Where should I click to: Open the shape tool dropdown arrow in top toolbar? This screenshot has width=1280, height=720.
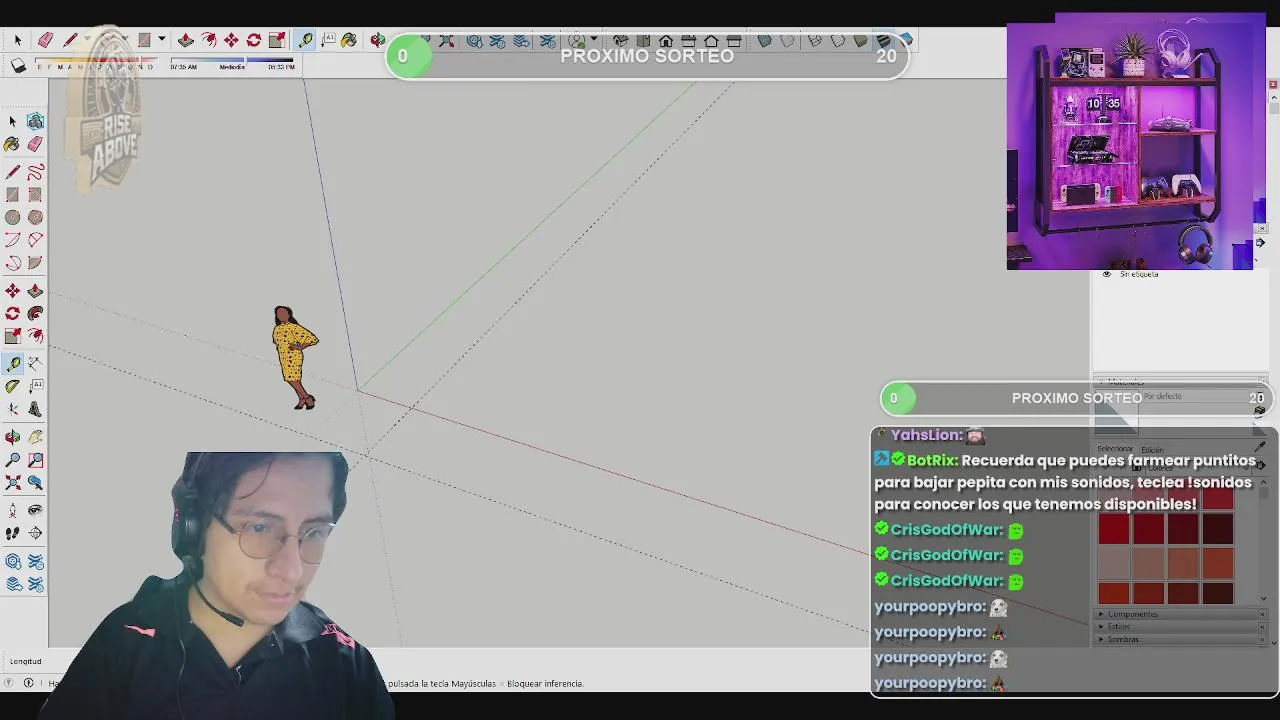(x=161, y=40)
